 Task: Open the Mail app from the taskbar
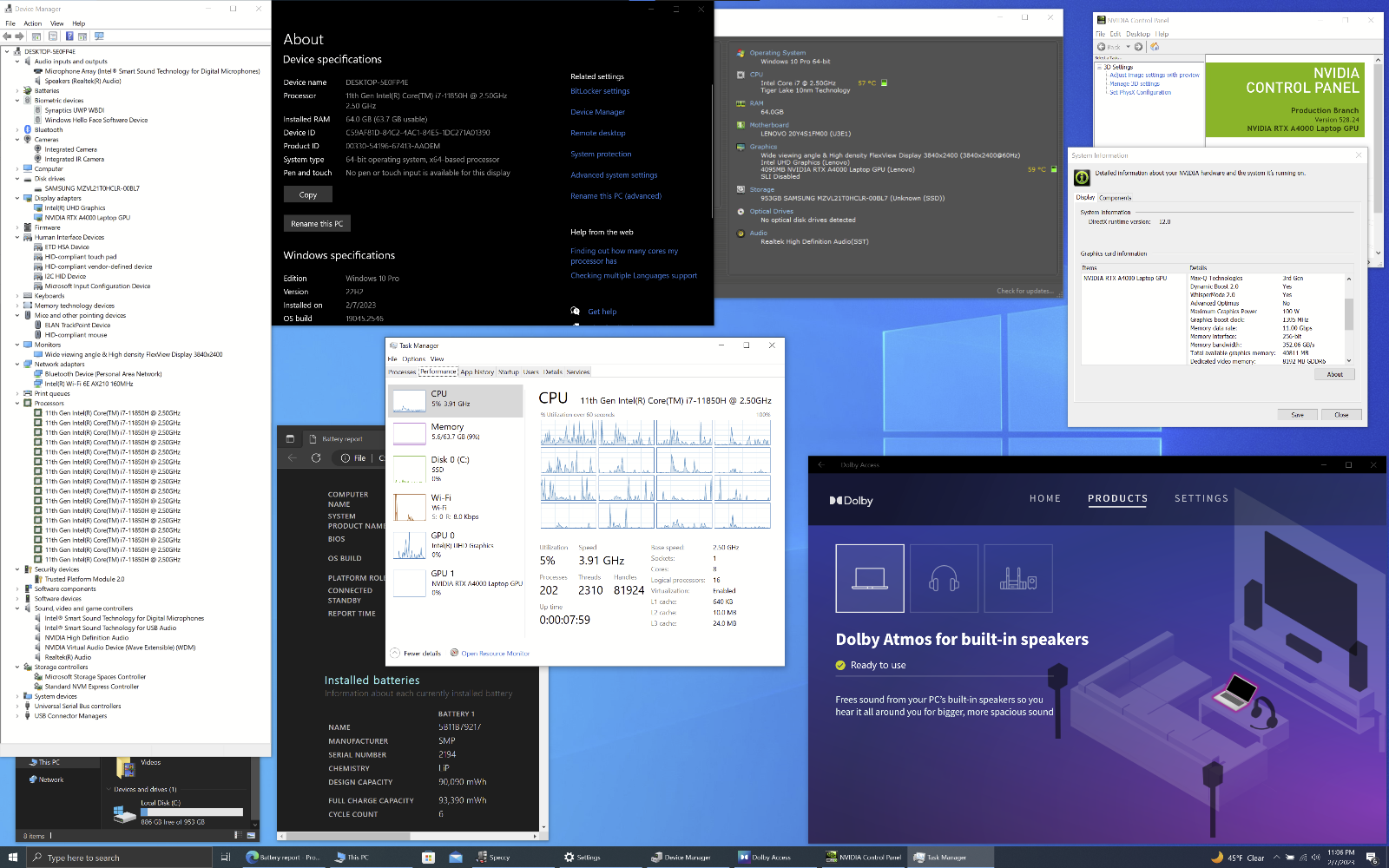pos(456,857)
